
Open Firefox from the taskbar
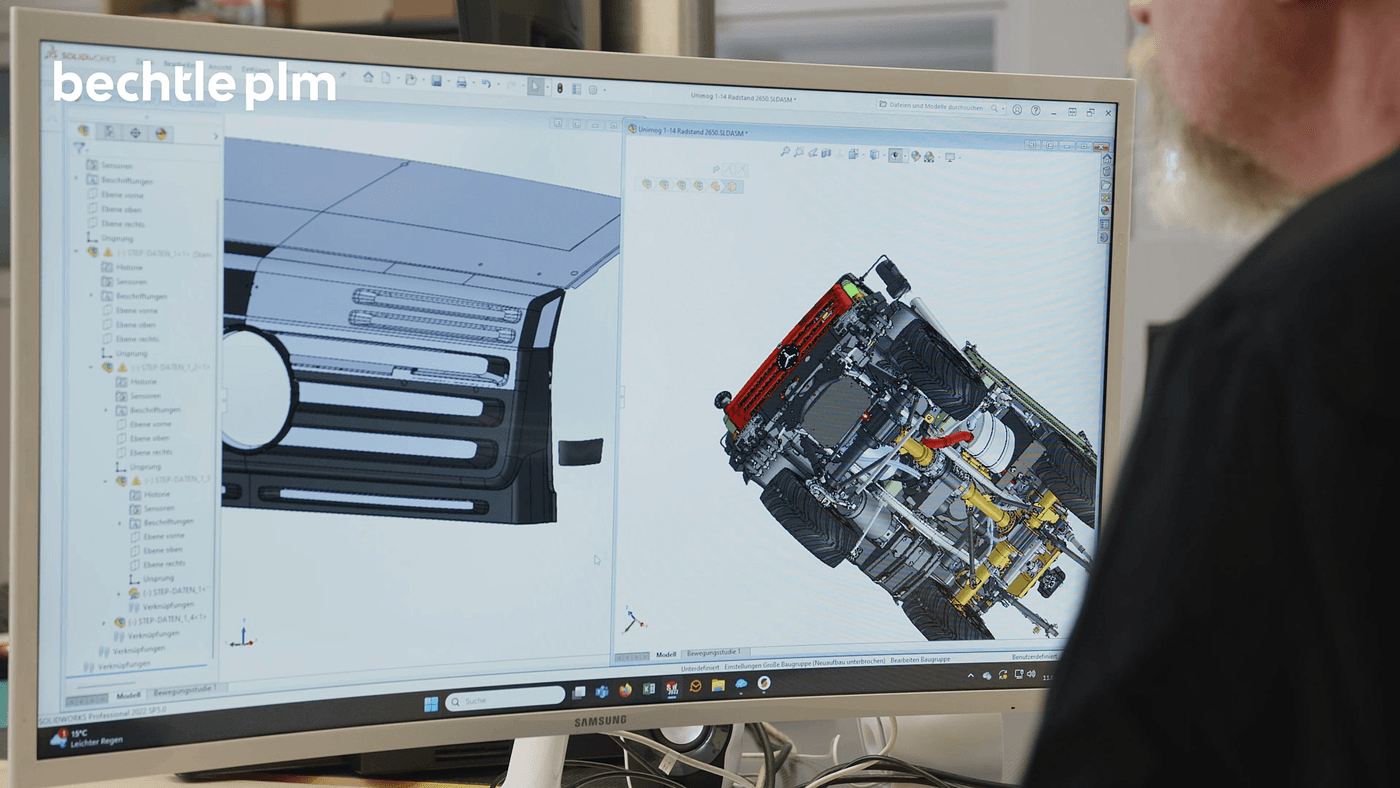coord(626,690)
